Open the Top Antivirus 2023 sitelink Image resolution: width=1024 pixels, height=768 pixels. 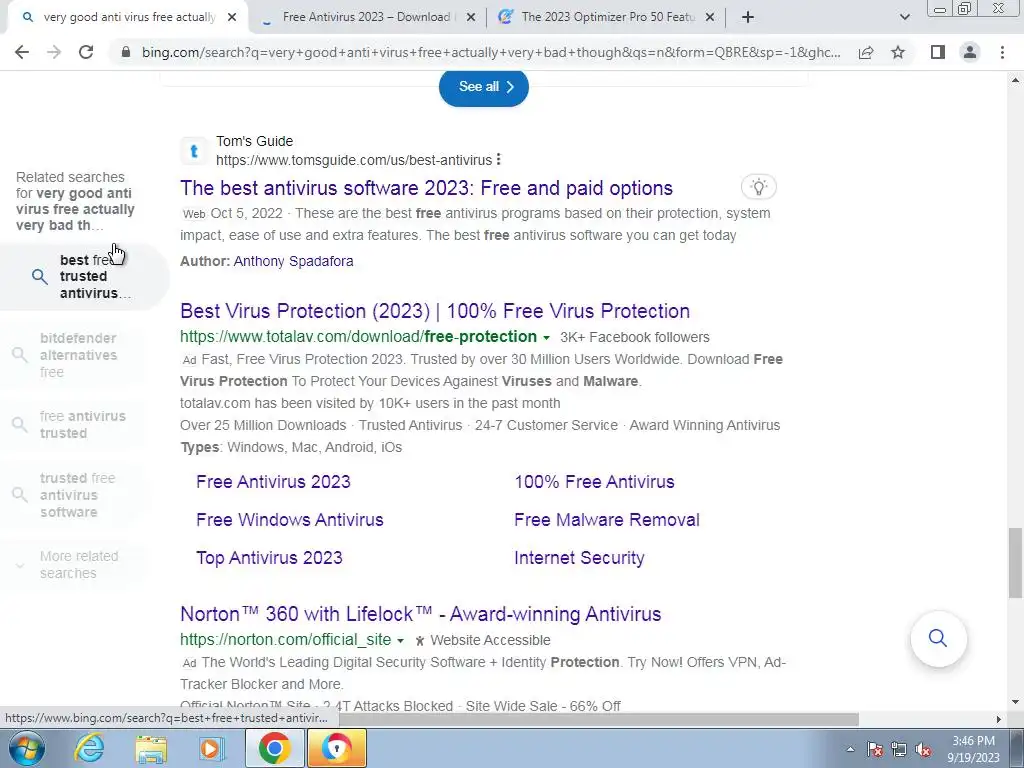click(269, 558)
